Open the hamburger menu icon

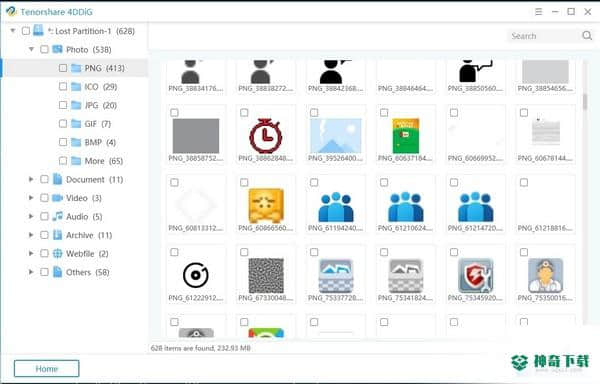click(x=538, y=12)
